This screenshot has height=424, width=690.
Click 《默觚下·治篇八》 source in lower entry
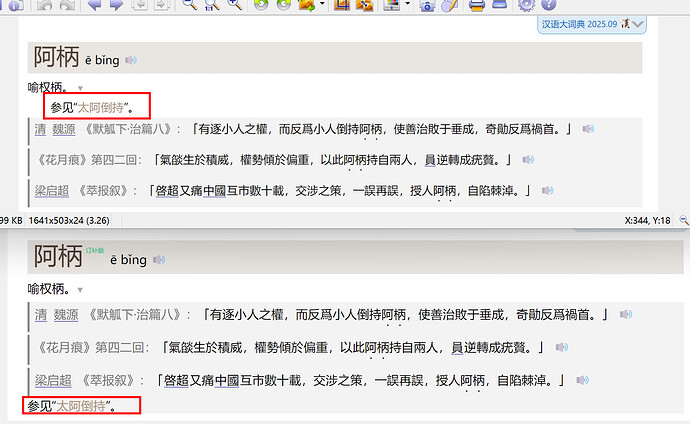coord(135,315)
